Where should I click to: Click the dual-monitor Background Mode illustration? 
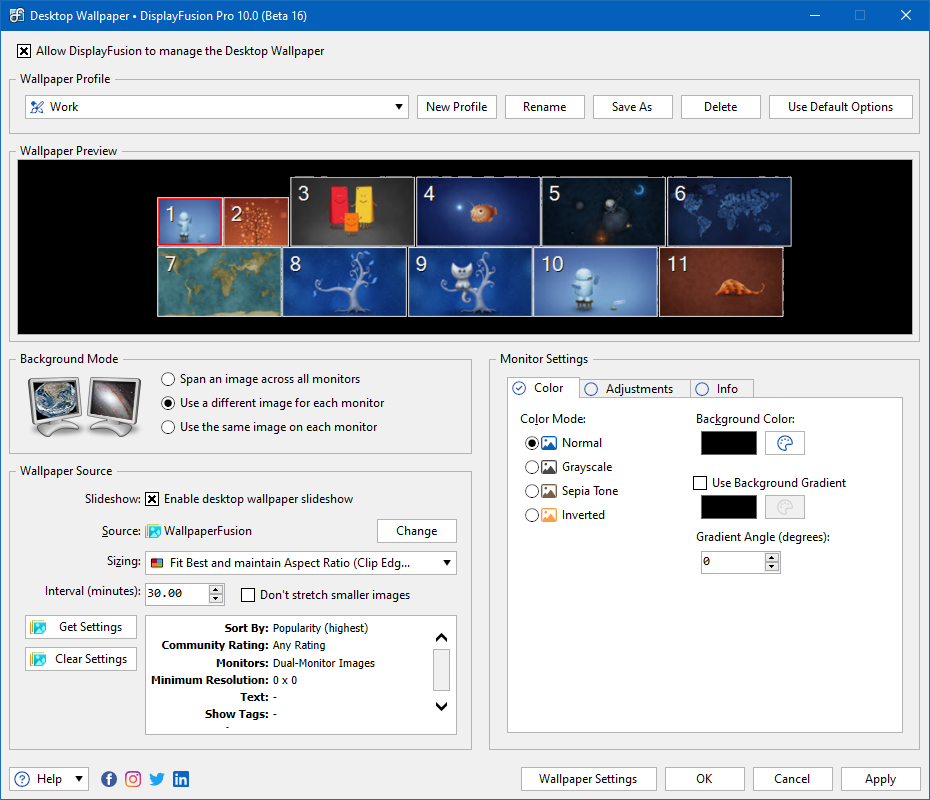pos(85,406)
